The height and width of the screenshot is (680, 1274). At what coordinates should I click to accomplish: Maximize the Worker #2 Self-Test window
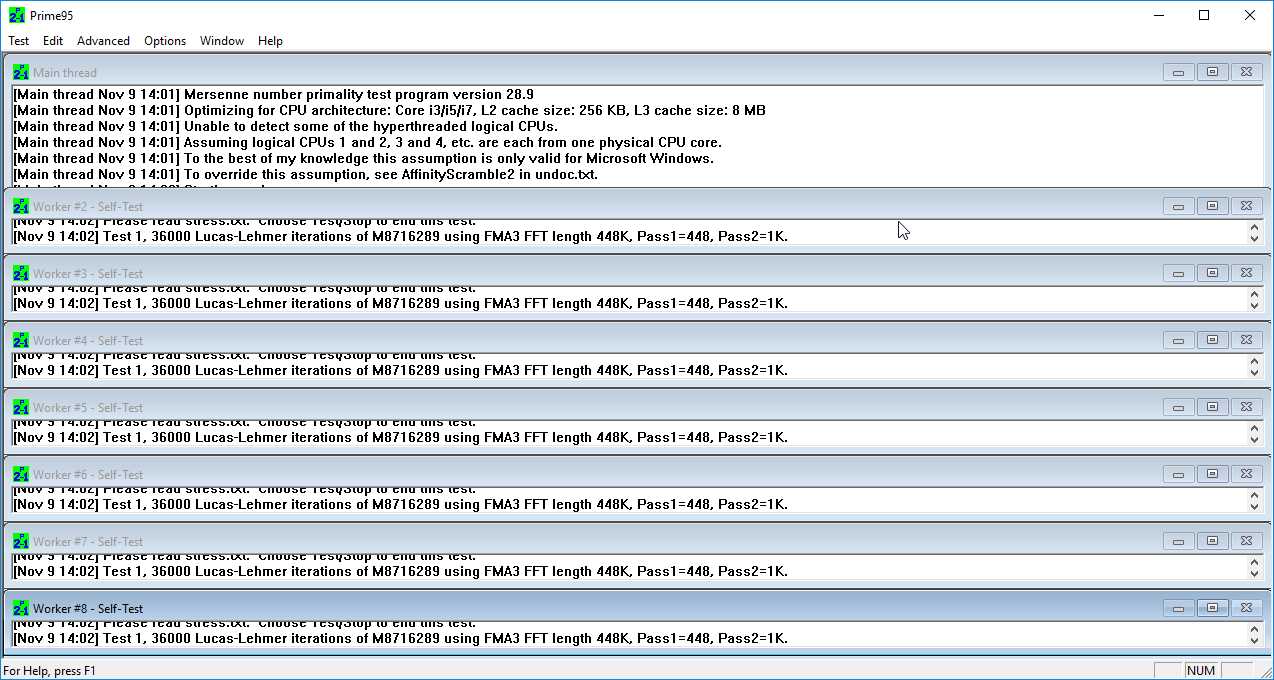coord(1212,206)
